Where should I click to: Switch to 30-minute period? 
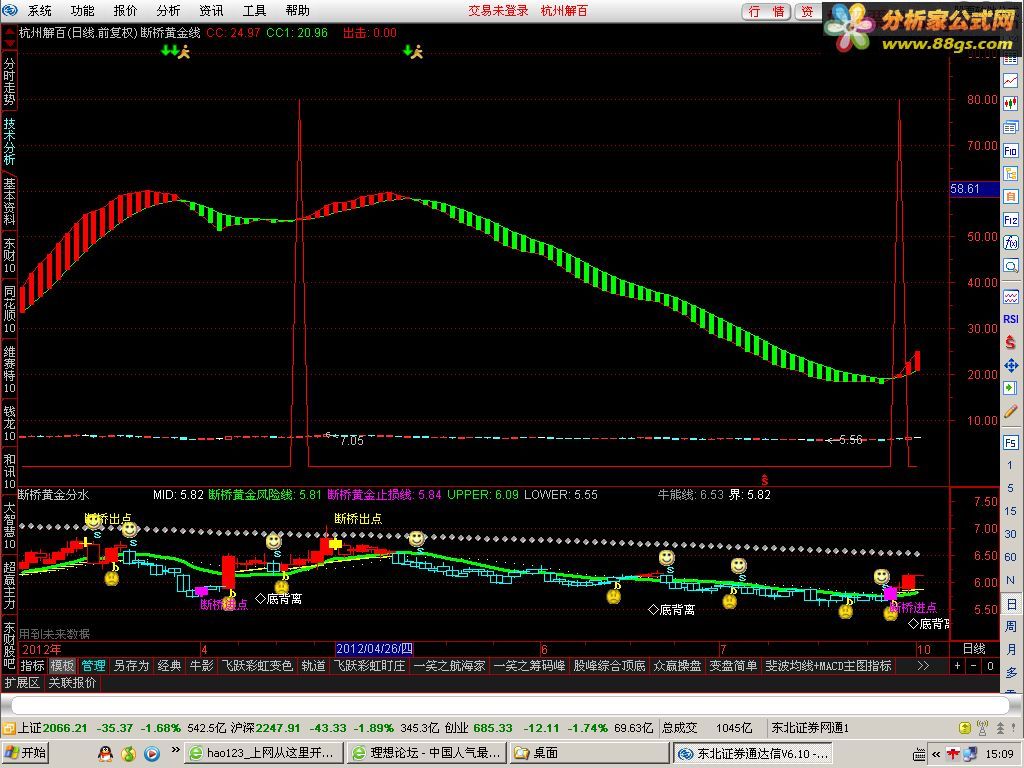1010,534
